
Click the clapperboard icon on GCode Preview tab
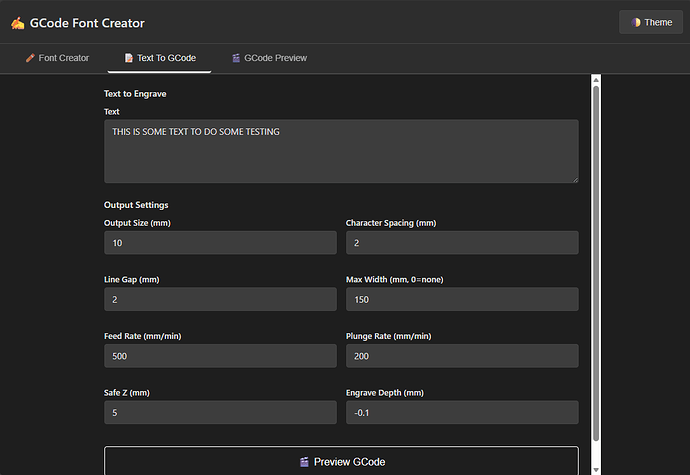[x=235, y=58]
